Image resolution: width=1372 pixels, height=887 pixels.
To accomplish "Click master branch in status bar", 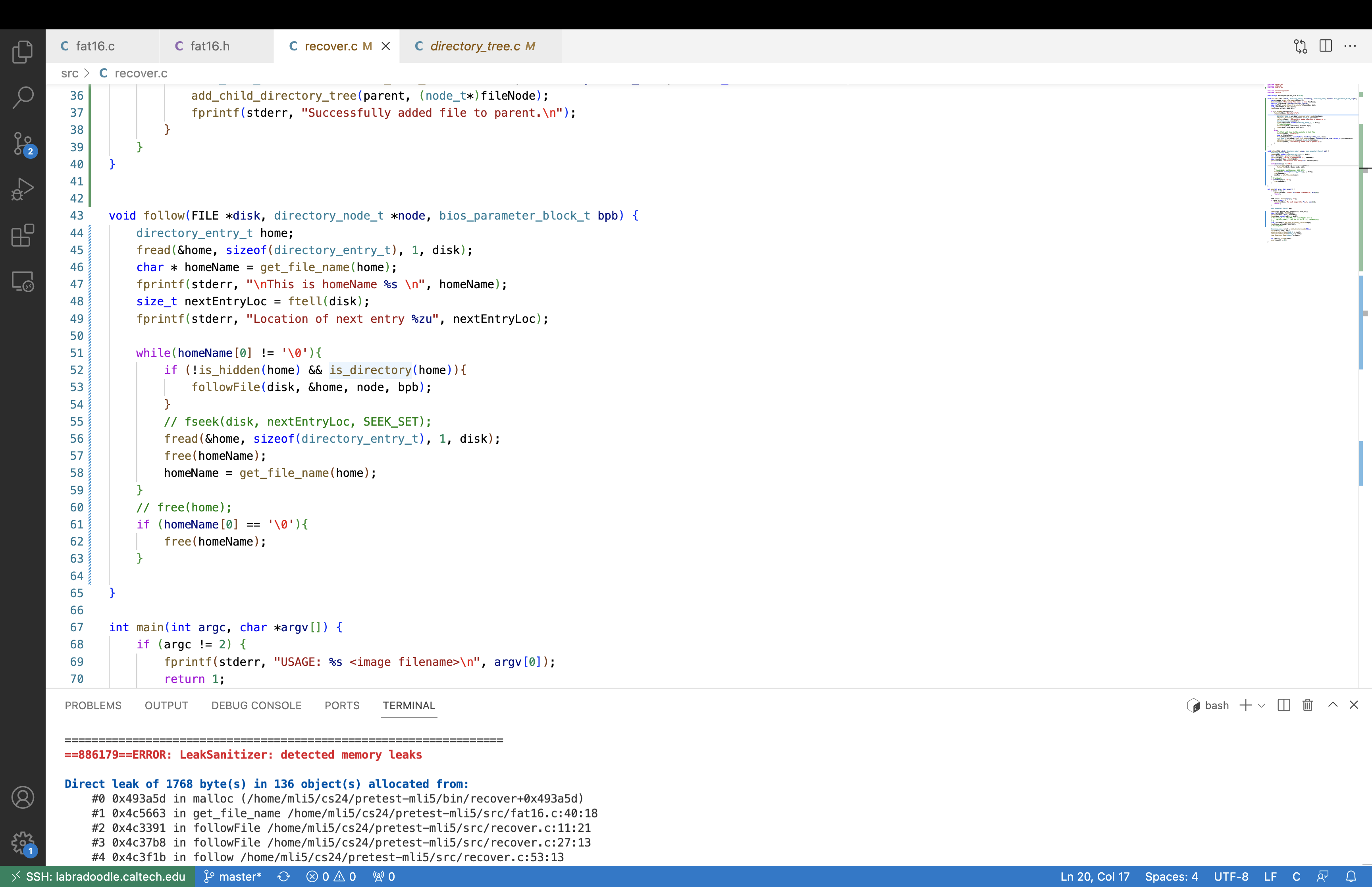I will click(x=233, y=876).
